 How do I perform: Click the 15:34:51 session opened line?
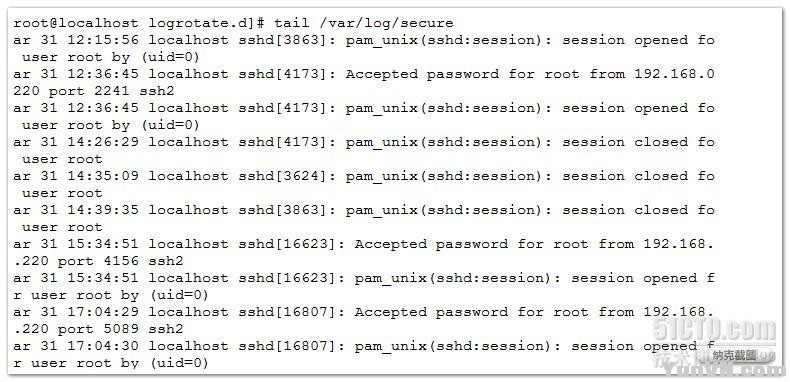point(364,278)
